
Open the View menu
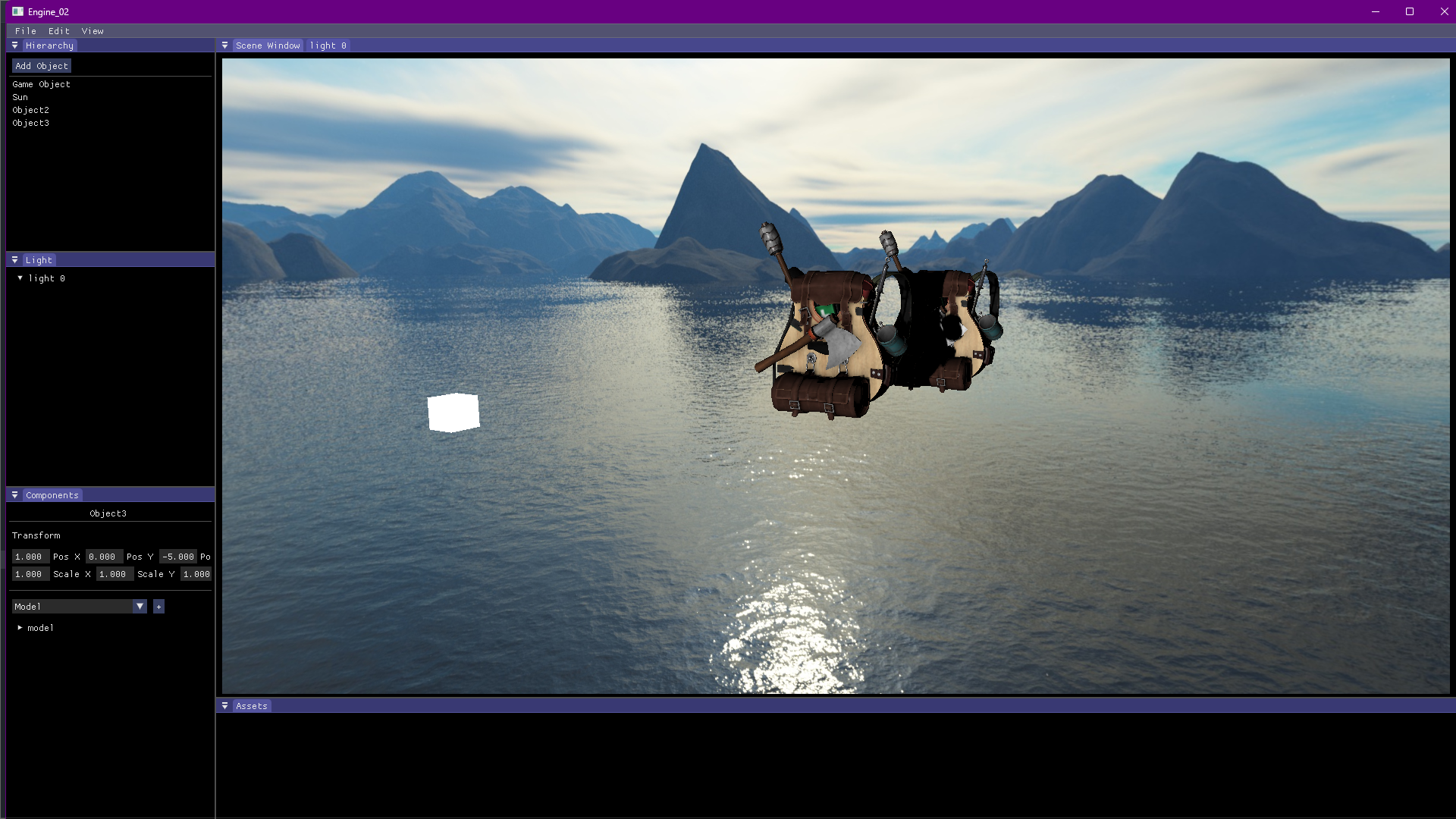93,31
